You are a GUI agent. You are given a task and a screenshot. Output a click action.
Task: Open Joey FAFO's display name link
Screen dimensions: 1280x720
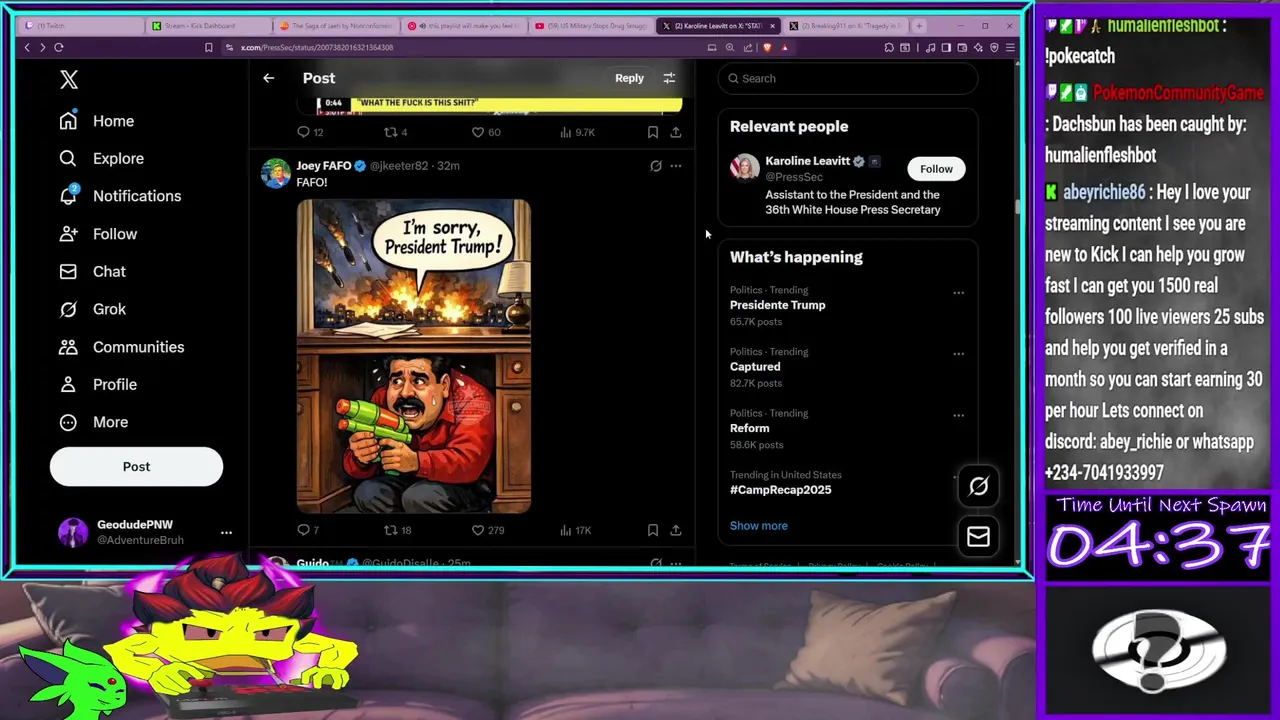click(323, 166)
